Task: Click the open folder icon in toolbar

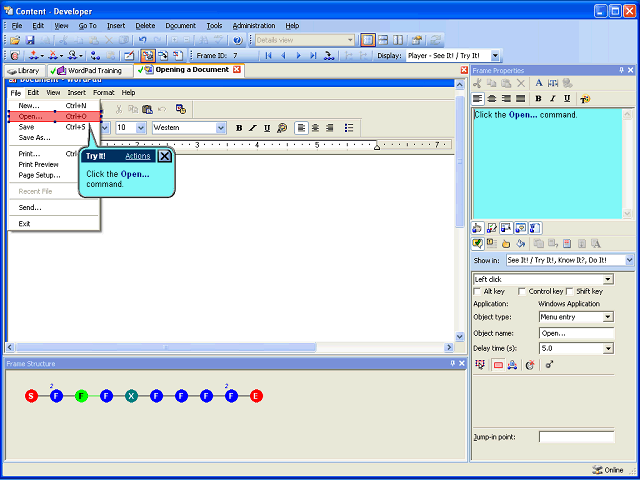Action: point(15,40)
